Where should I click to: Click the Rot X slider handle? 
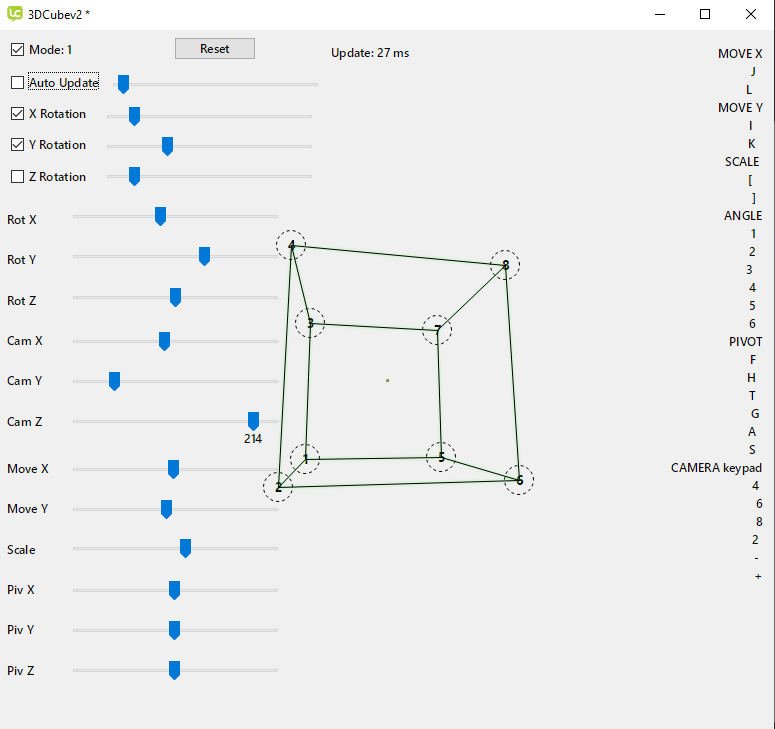pos(160,216)
